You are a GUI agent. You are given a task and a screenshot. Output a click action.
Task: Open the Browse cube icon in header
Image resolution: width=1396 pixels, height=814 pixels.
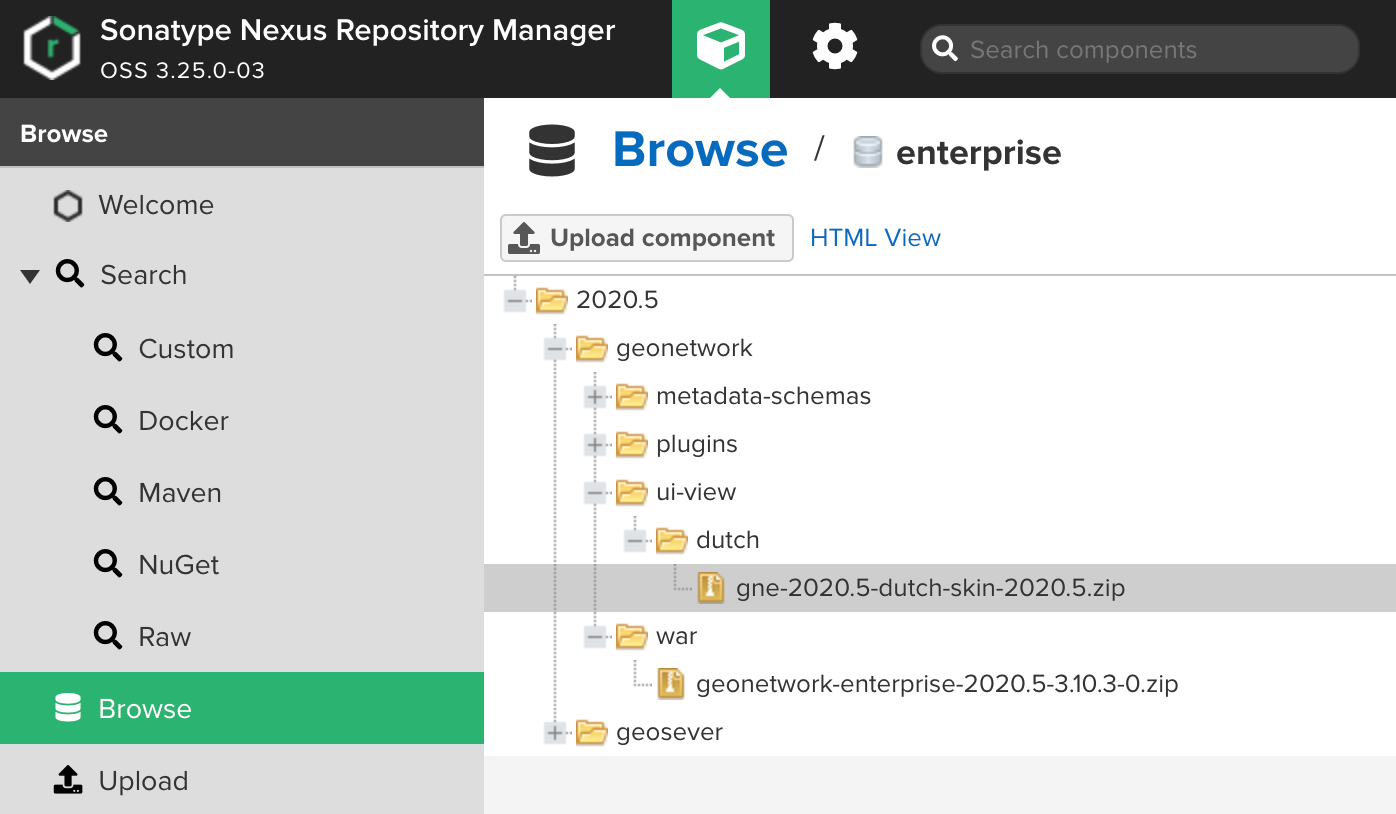pyautogui.click(x=721, y=47)
